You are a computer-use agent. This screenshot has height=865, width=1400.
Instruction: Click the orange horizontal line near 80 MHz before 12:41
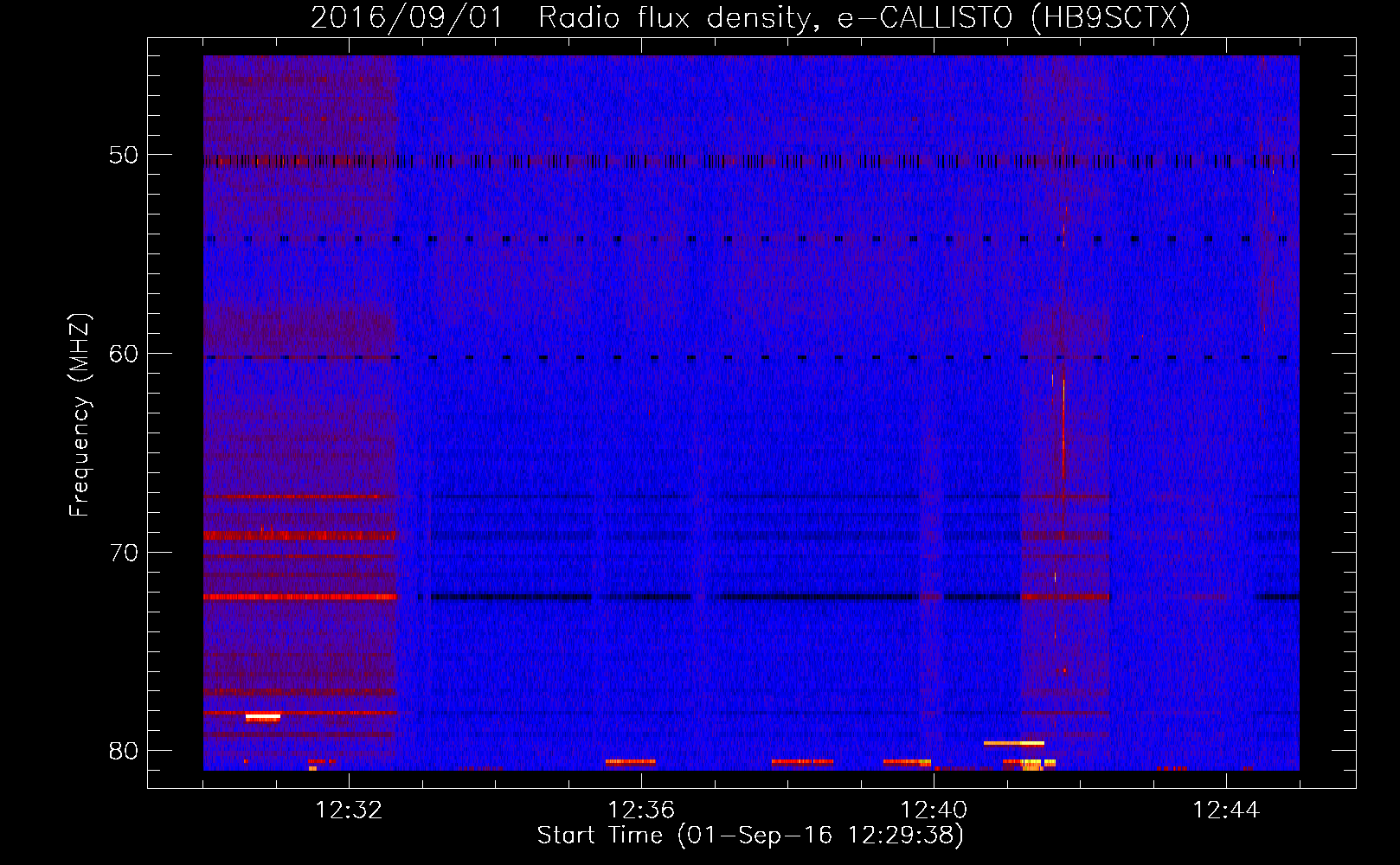pos(1014,743)
